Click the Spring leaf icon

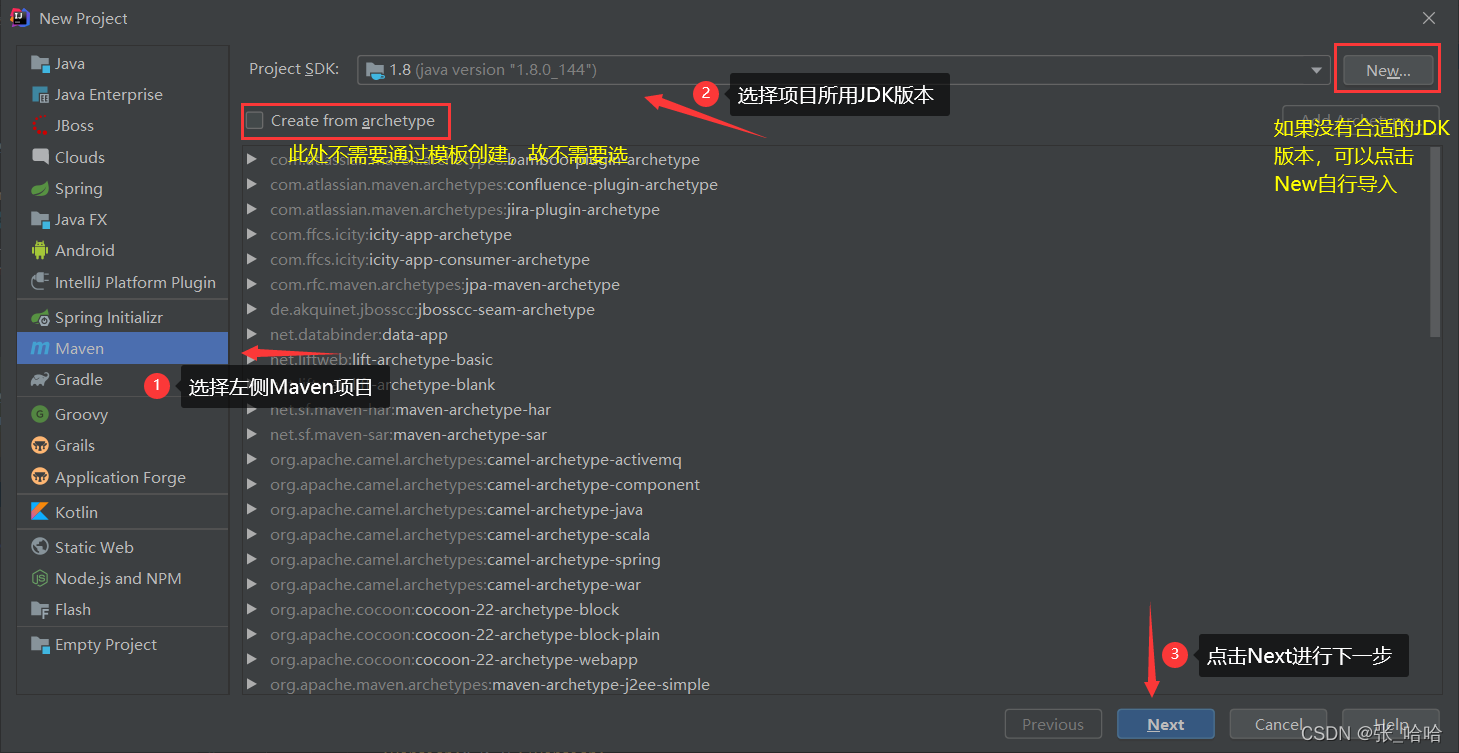coord(40,189)
